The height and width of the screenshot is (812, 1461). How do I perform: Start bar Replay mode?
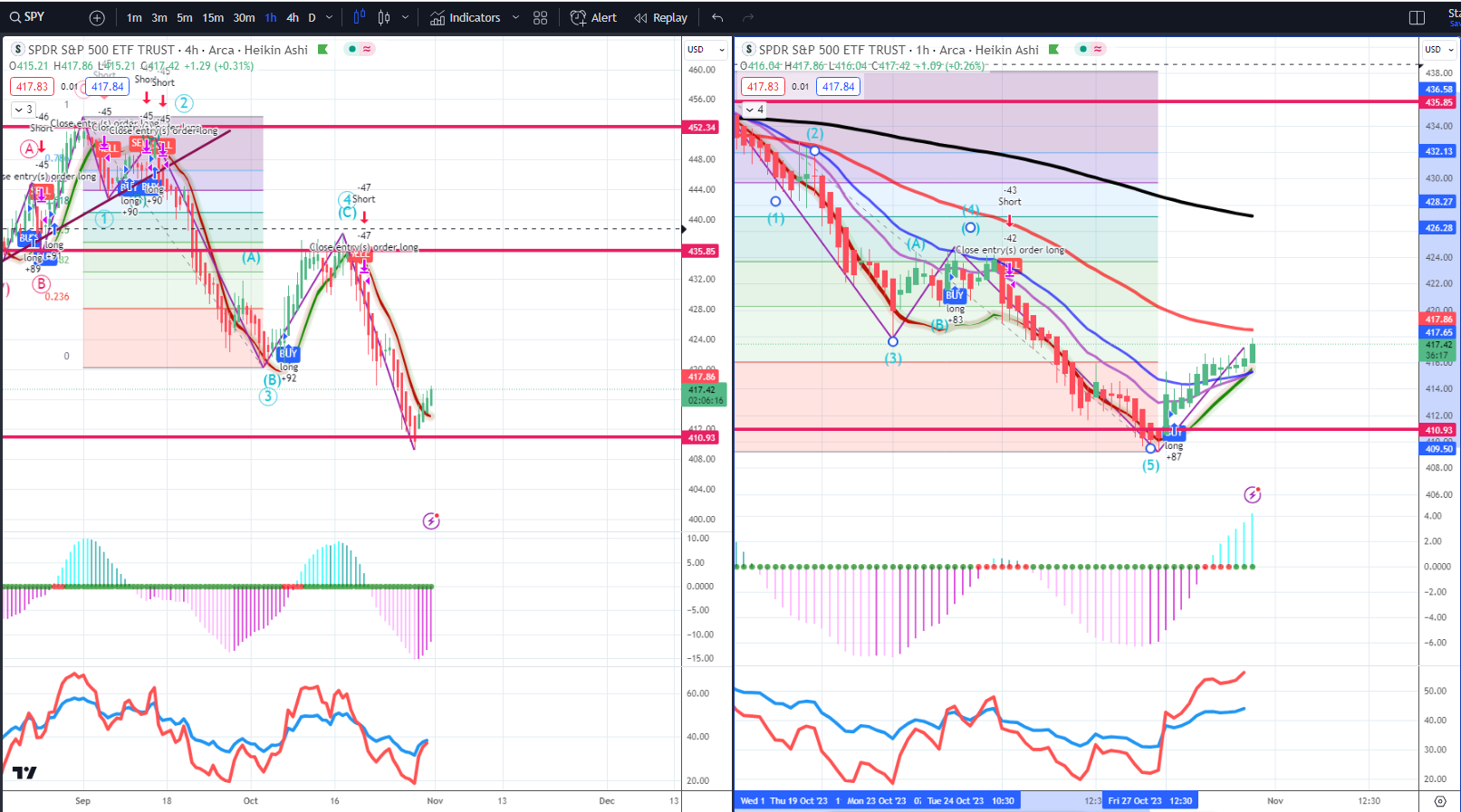pos(661,18)
